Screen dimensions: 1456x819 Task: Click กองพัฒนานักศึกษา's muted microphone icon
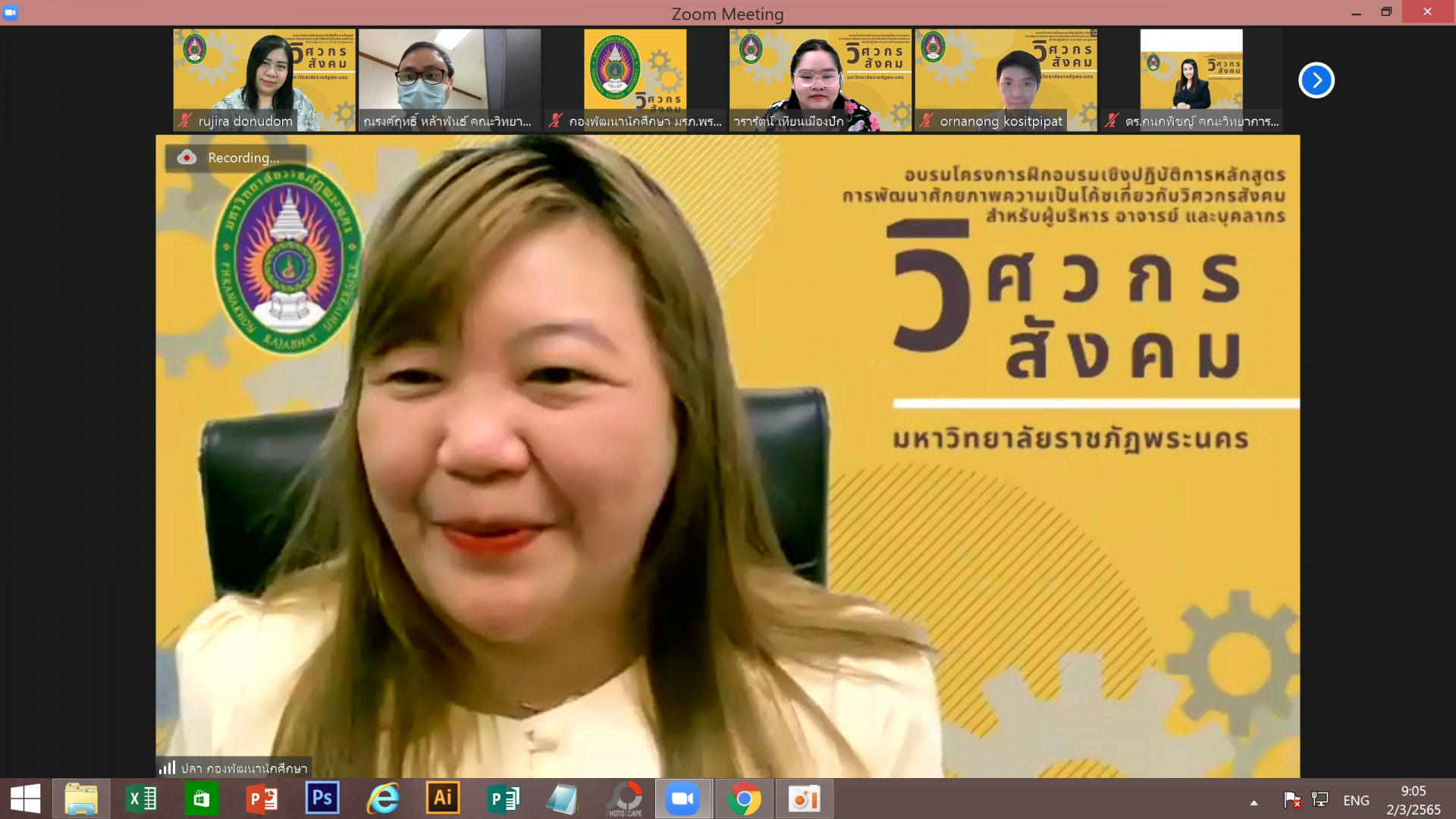pyautogui.click(x=556, y=121)
